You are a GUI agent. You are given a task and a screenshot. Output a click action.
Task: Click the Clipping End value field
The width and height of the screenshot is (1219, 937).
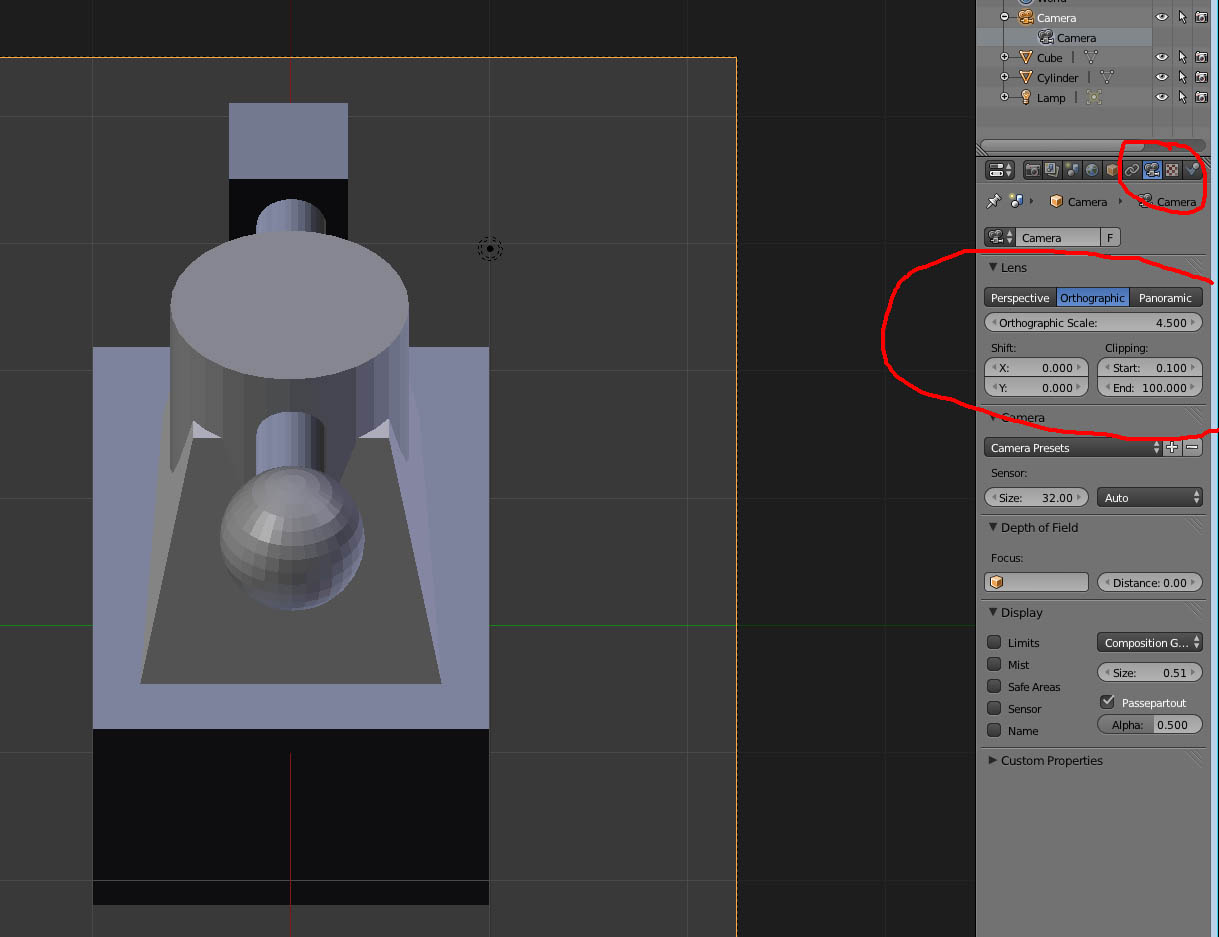tap(1150, 388)
